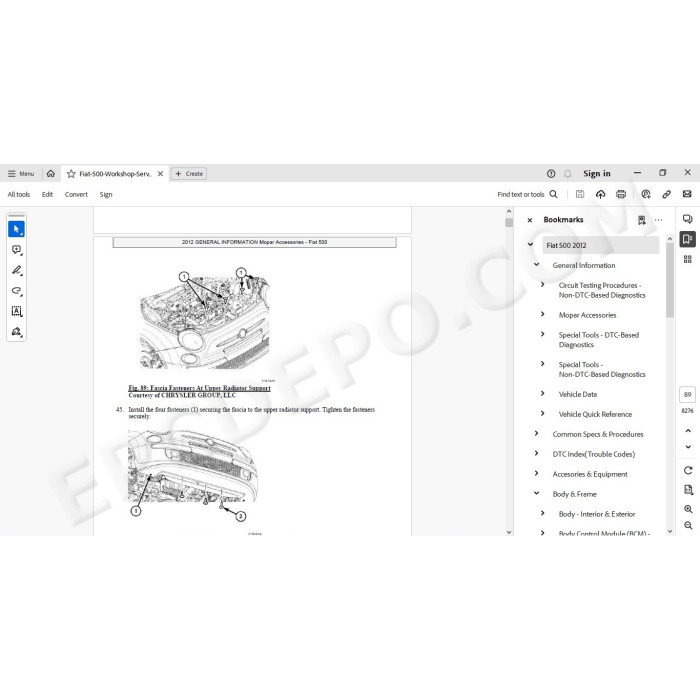Select Fiat 500 2012 bookmark label
Image resolution: width=700 pixels, height=700 pixels.
566,245
